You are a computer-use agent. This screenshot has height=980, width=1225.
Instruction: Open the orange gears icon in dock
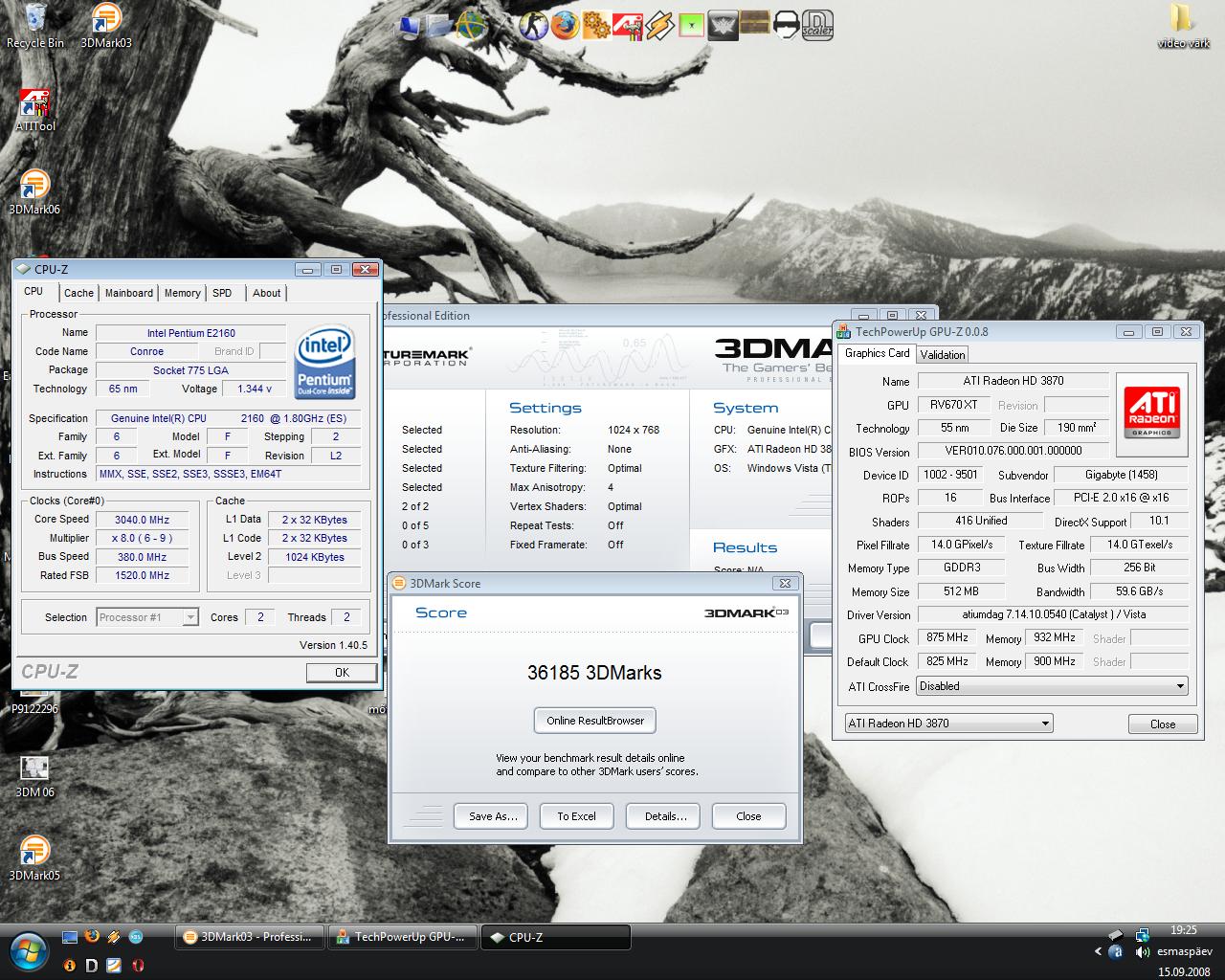[596, 25]
